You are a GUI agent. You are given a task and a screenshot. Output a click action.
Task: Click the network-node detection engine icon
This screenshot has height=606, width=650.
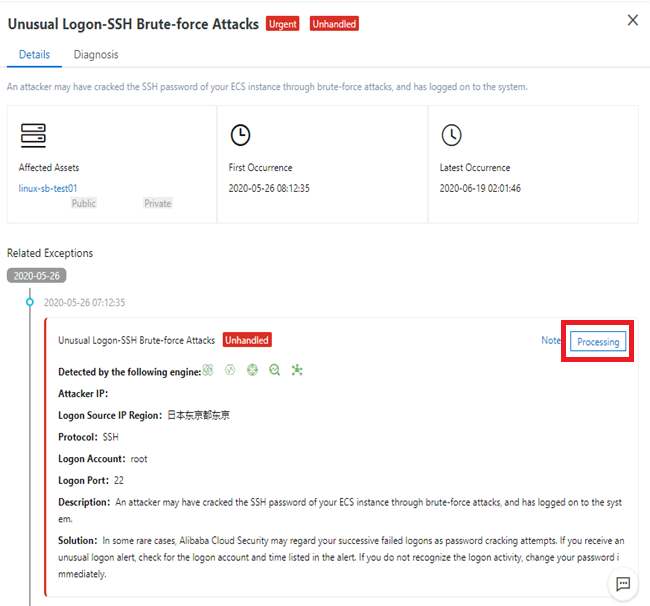(x=297, y=370)
